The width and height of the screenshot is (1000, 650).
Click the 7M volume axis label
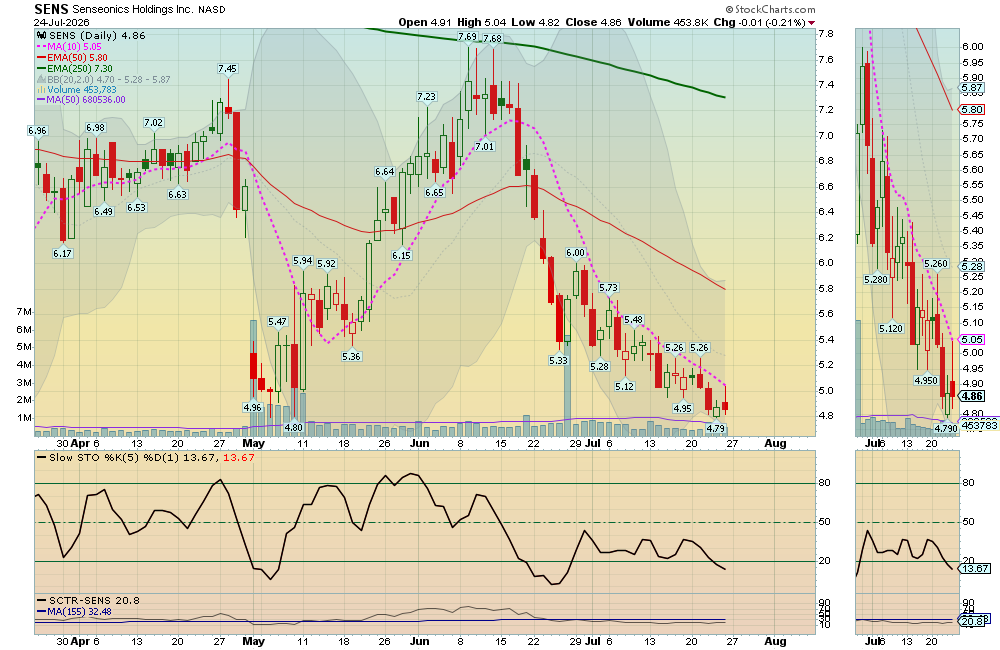point(24,312)
